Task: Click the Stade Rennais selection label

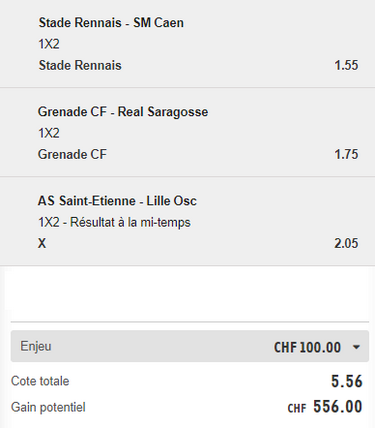Action: [80, 65]
